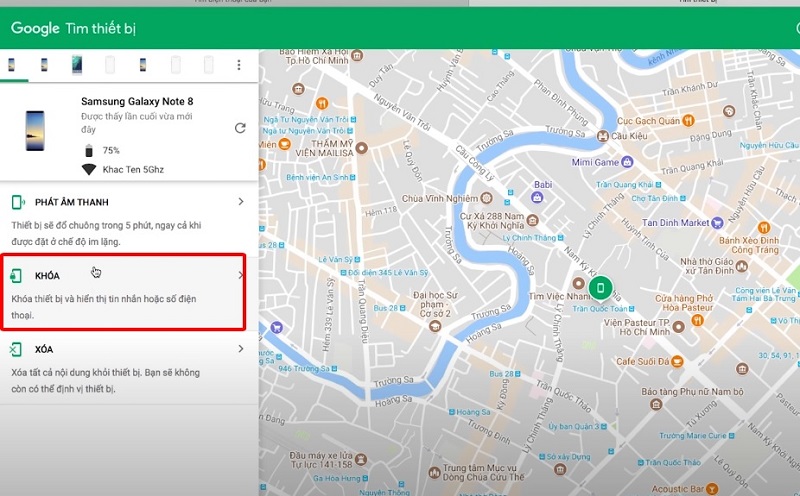The height and width of the screenshot is (496, 800).
Task: Expand the PHÁT ÂM THANH chevron arrow
Action: pyautogui.click(x=241, y=202)
